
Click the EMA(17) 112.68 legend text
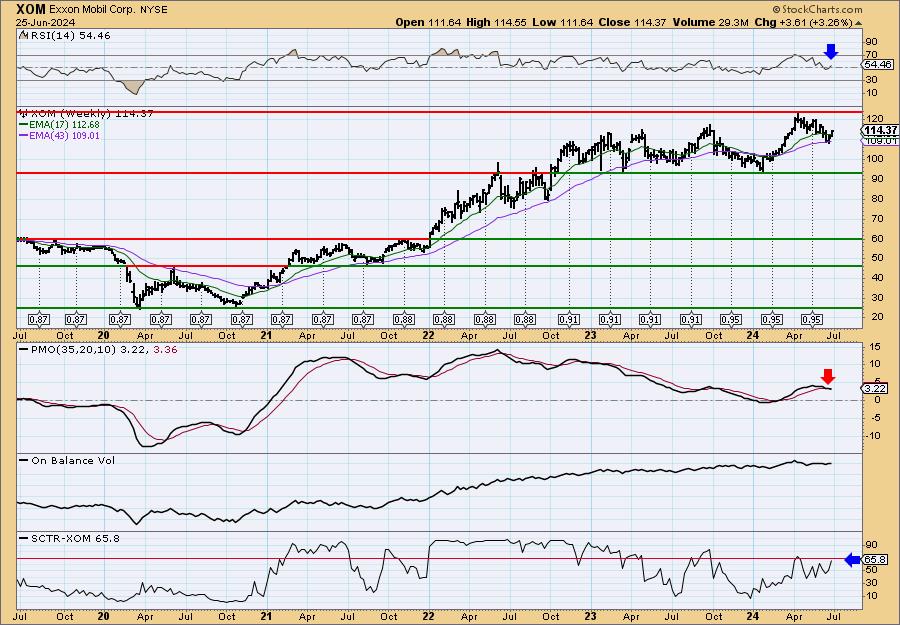(64, 125)
